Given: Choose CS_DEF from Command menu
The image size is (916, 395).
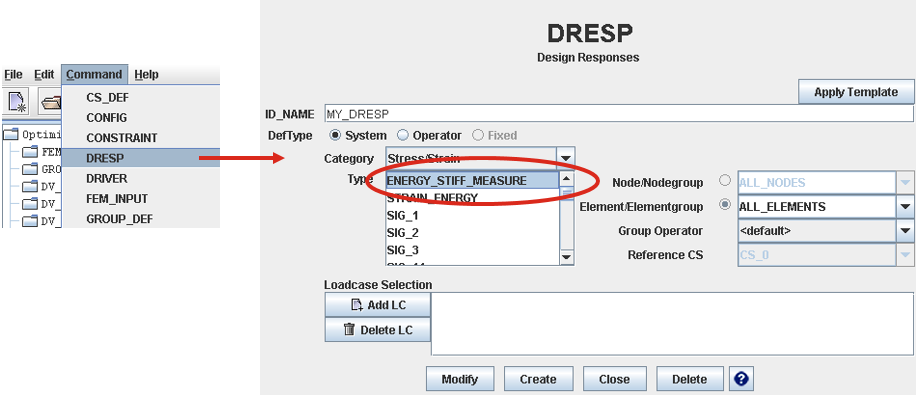Looking at the screenshot, I should click(x=141, y=98).
